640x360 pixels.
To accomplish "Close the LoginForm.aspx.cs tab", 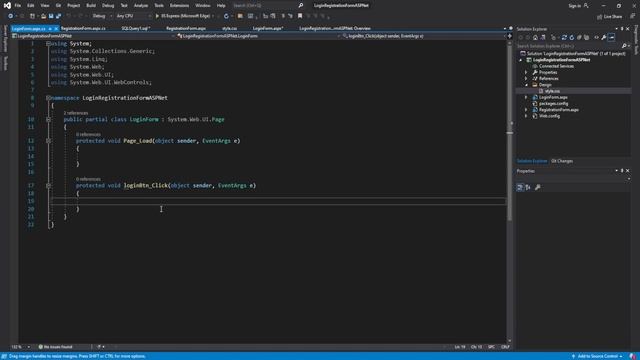I will (56, 29).
